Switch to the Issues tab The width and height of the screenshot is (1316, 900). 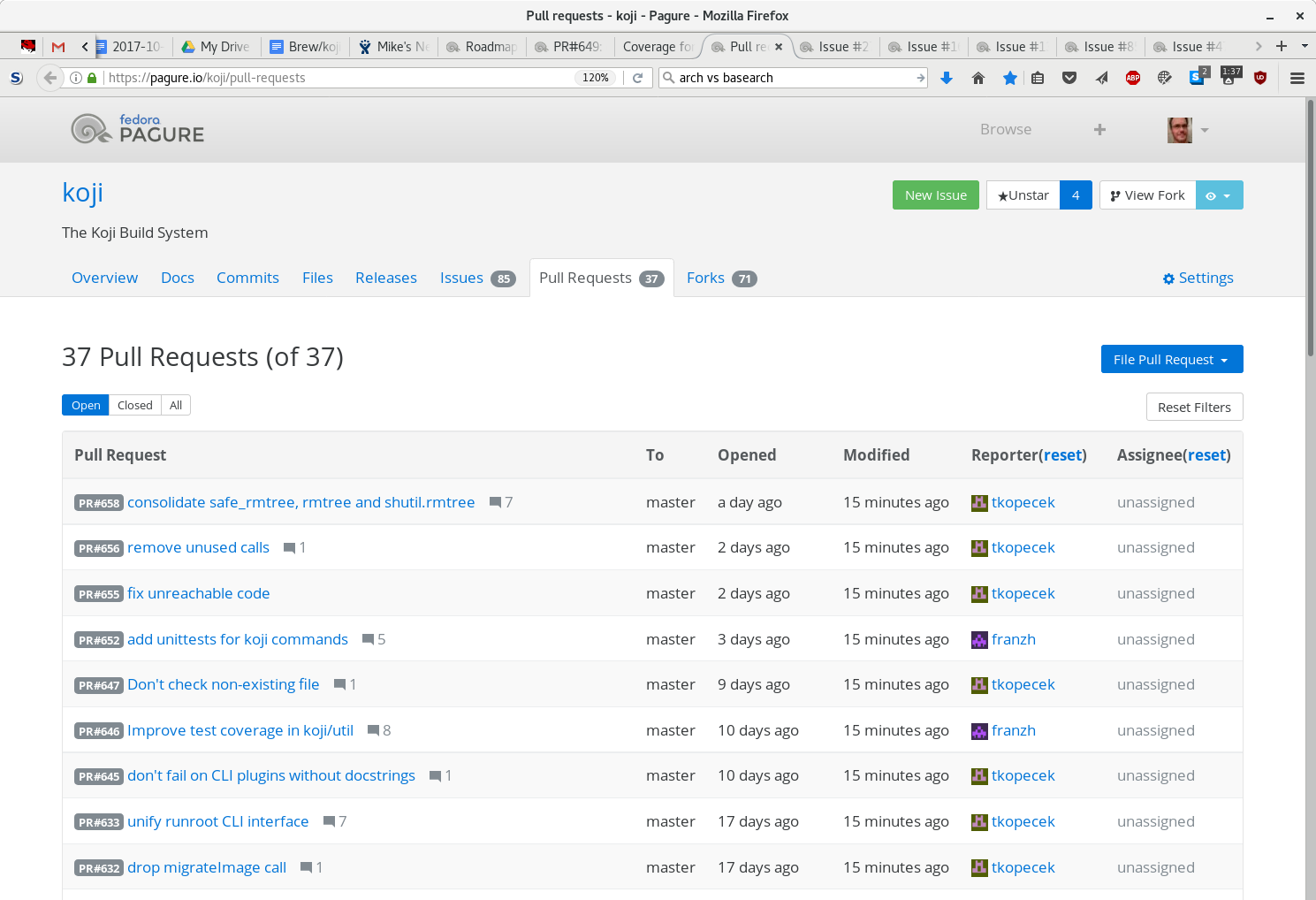[477, 278]
